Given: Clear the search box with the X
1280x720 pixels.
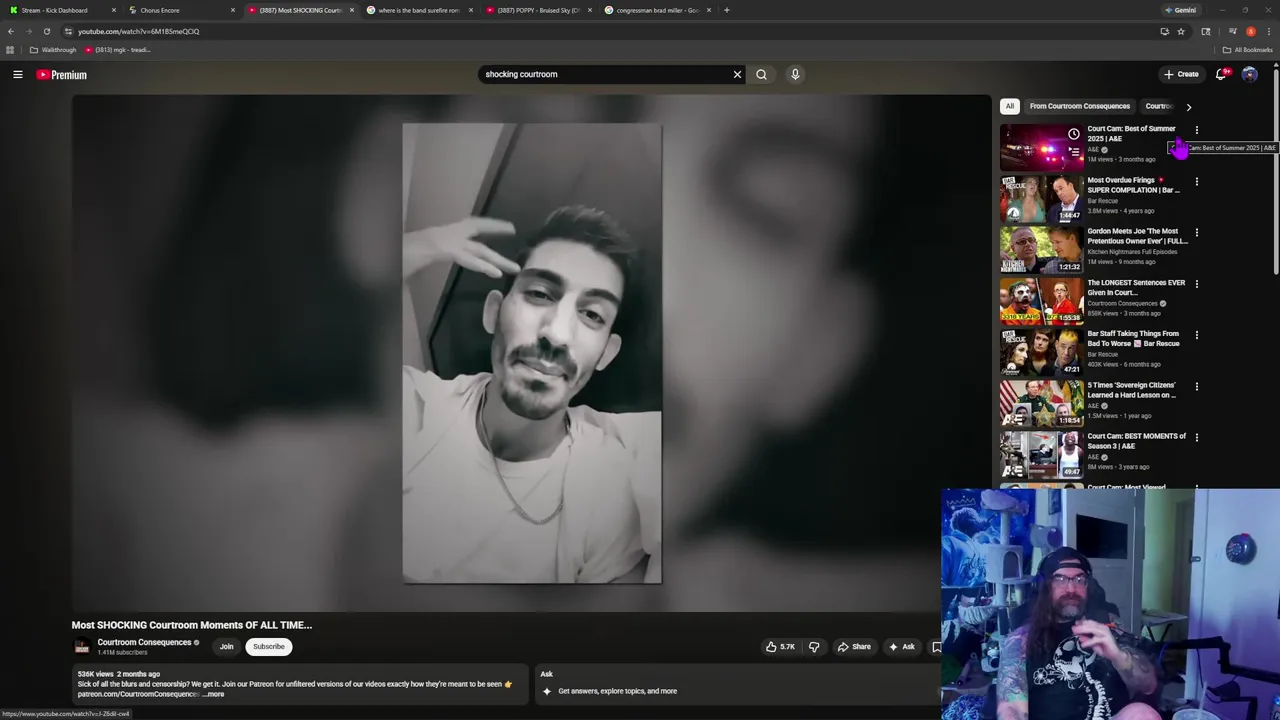Looking at the screenshot, I should 737,74.
